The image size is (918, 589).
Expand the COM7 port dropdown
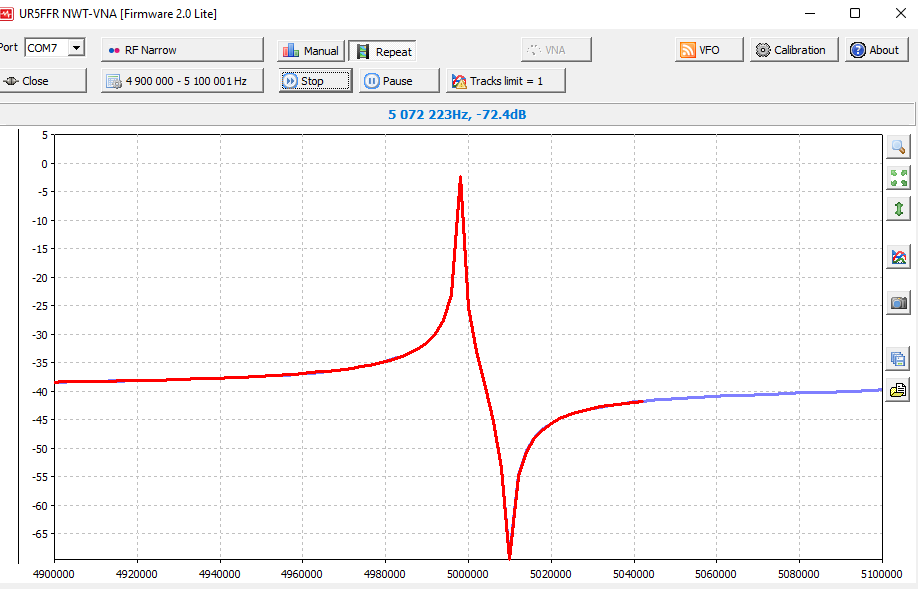77,48
